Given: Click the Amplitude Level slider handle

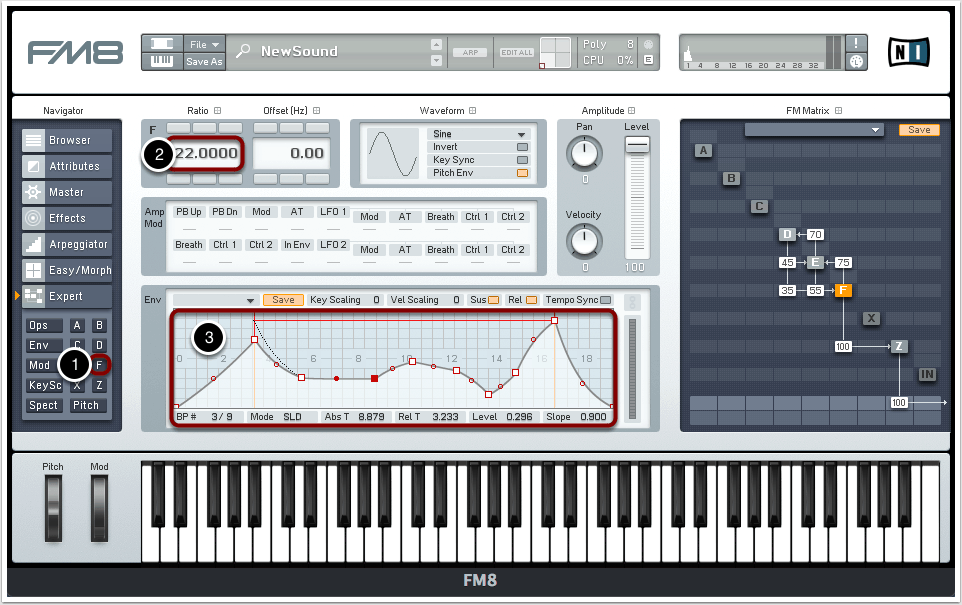Looking at the screenshot, I should click(636, 146).
